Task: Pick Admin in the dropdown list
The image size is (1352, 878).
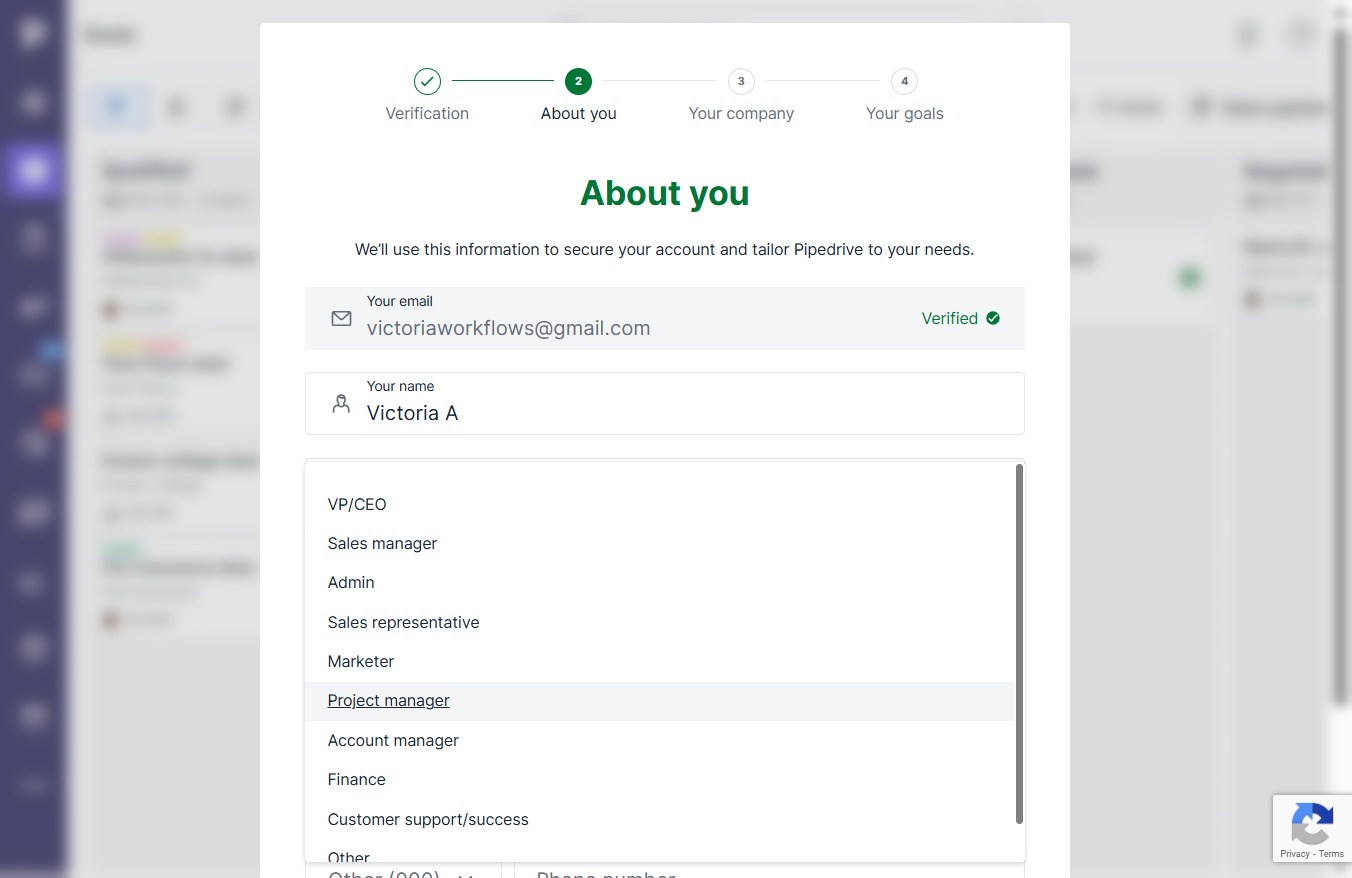Action: (x=659, y=582)
